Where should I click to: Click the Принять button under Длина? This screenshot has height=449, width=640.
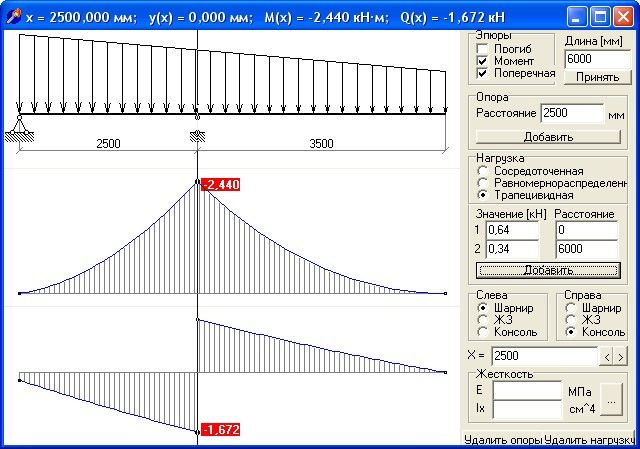tap(598, 77)
